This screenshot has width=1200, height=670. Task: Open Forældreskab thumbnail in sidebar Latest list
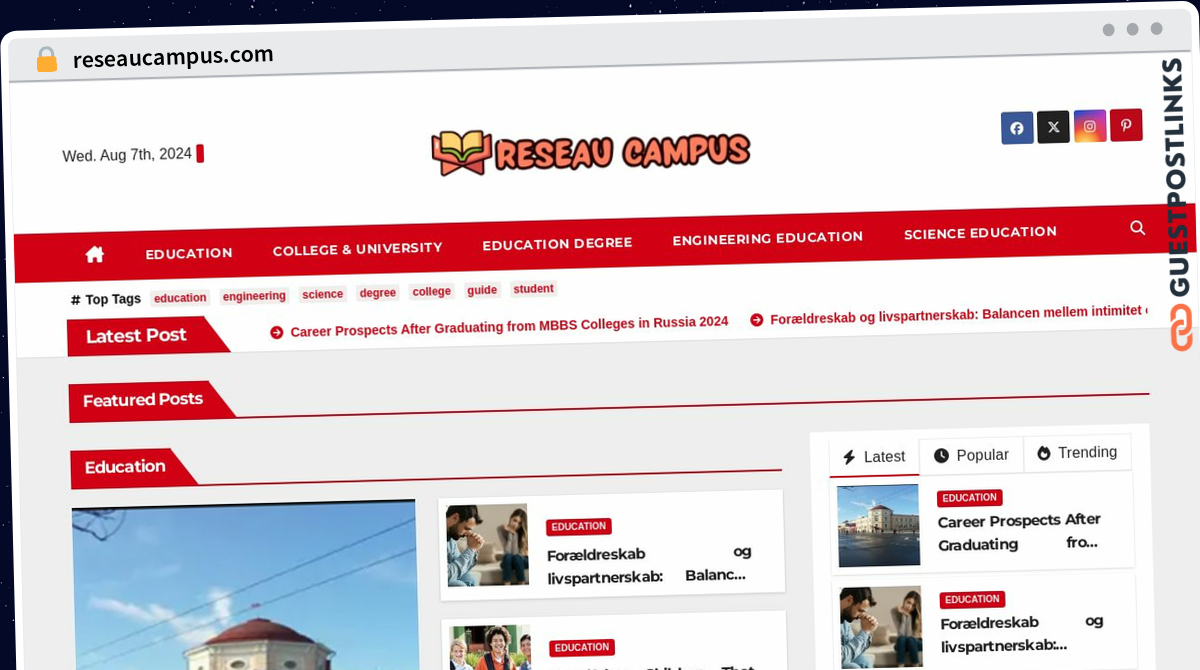click(881, 627)
